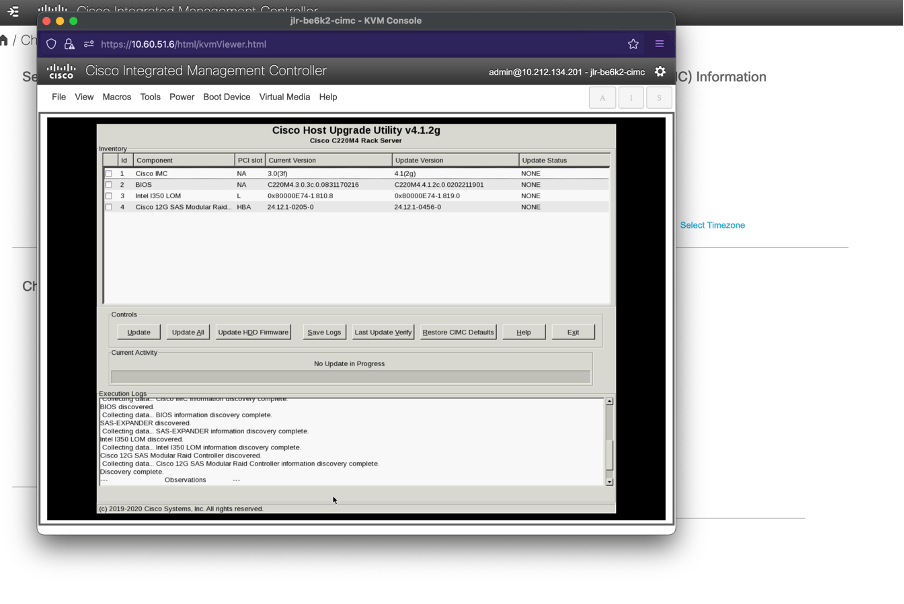
Task: Open the Virtual Media menu
Action: [284, 97]
